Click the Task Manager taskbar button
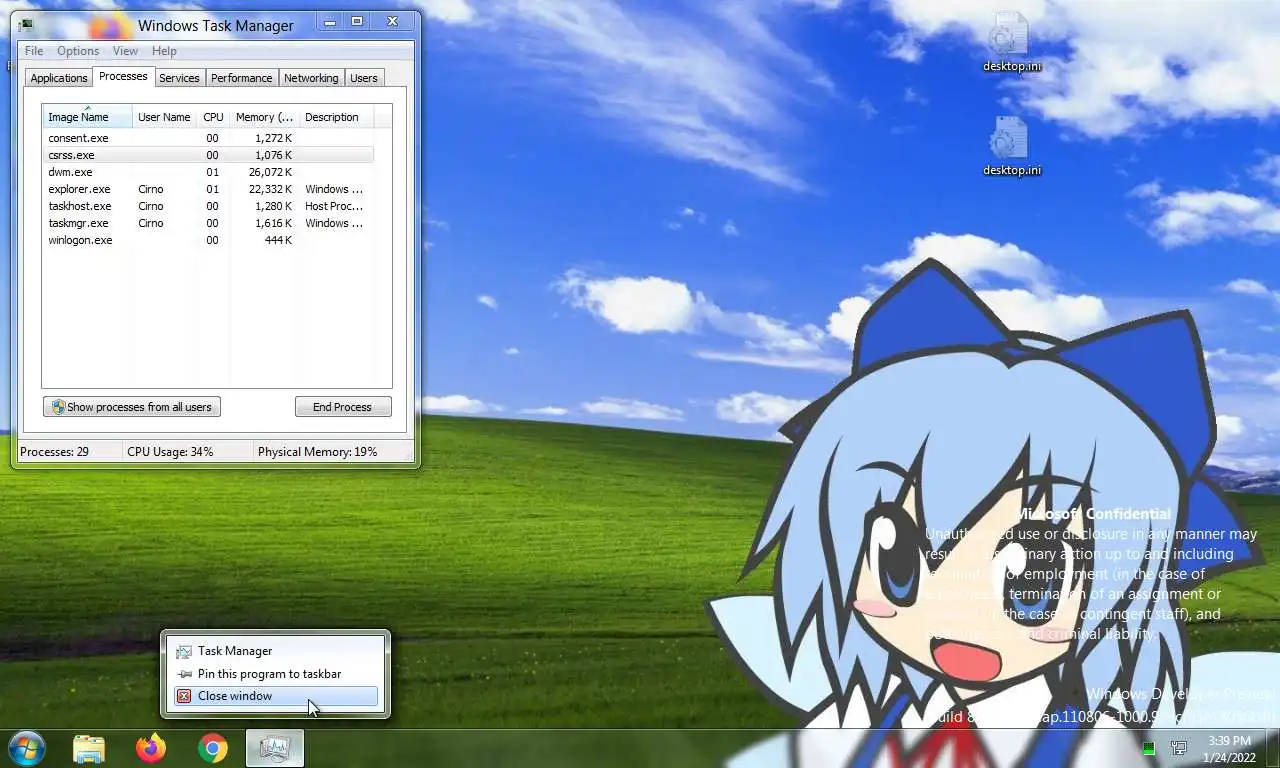1280x768 pixels. pos(275,748)
